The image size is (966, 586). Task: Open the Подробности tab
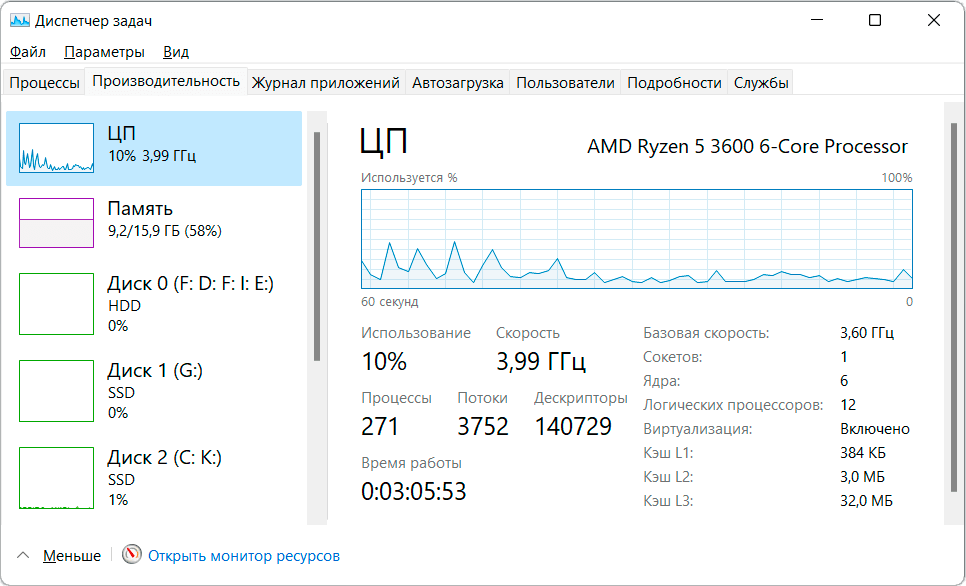pos(674,83)
